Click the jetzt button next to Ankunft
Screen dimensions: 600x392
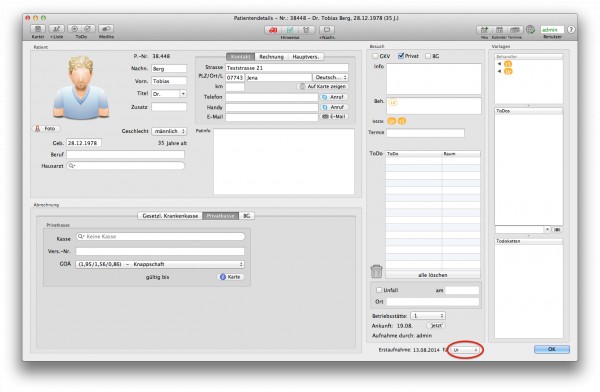437,326
